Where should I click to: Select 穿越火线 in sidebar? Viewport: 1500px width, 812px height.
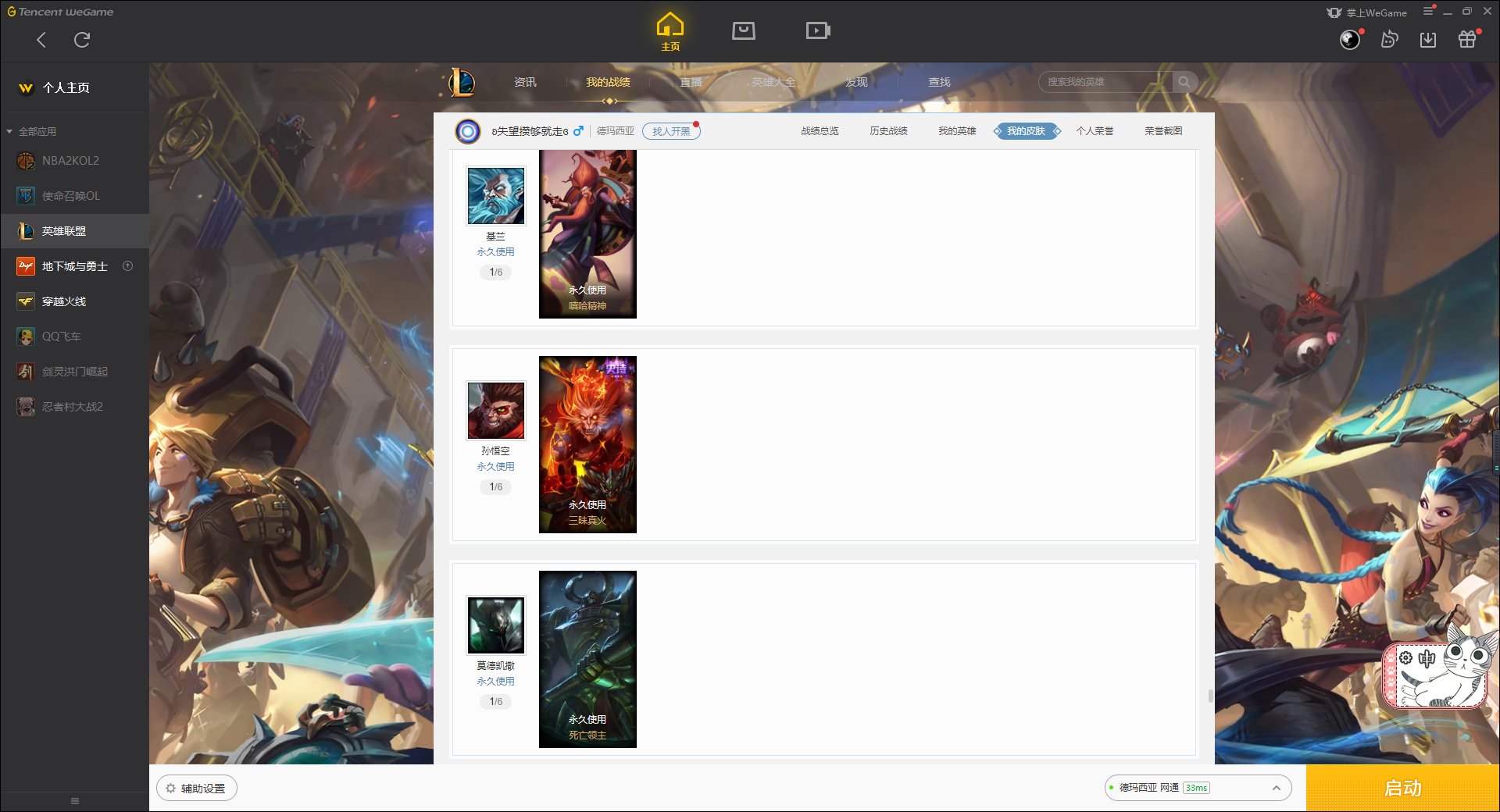pos(74,301)
